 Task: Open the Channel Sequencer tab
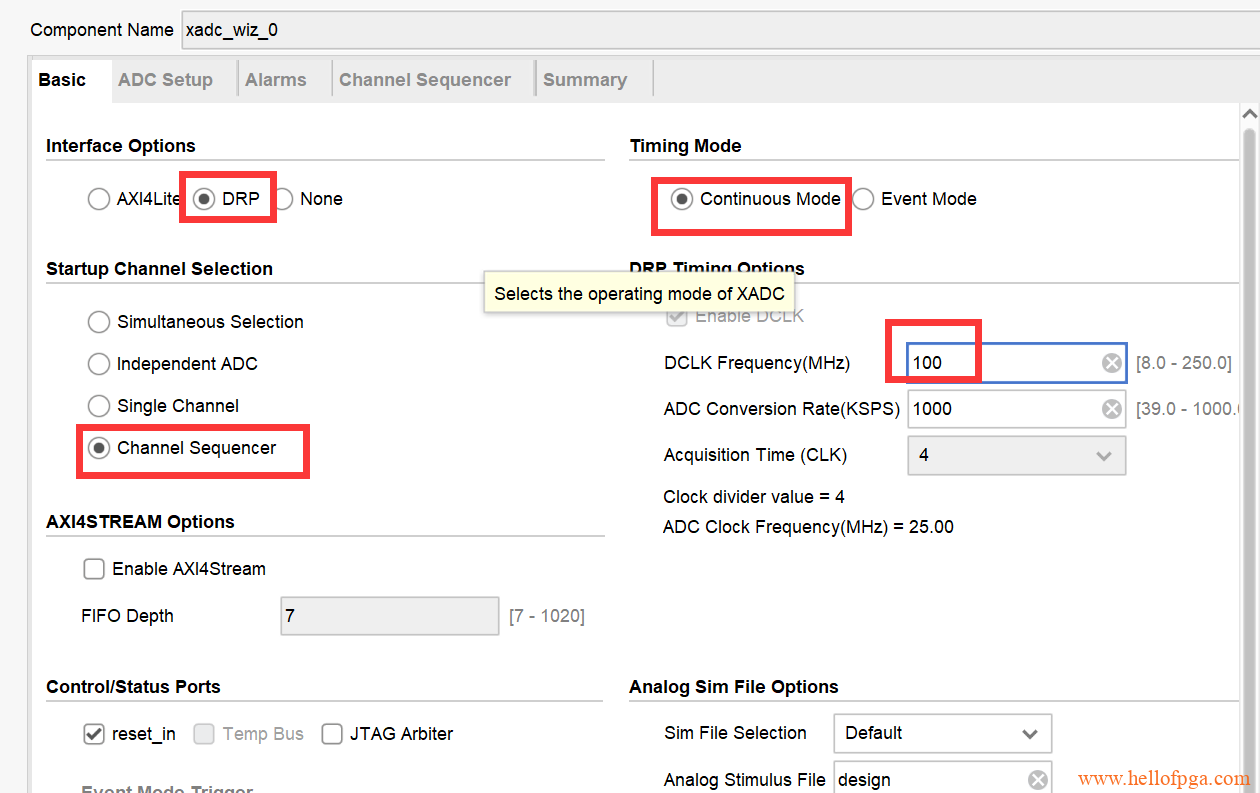(x=424, y=80)
